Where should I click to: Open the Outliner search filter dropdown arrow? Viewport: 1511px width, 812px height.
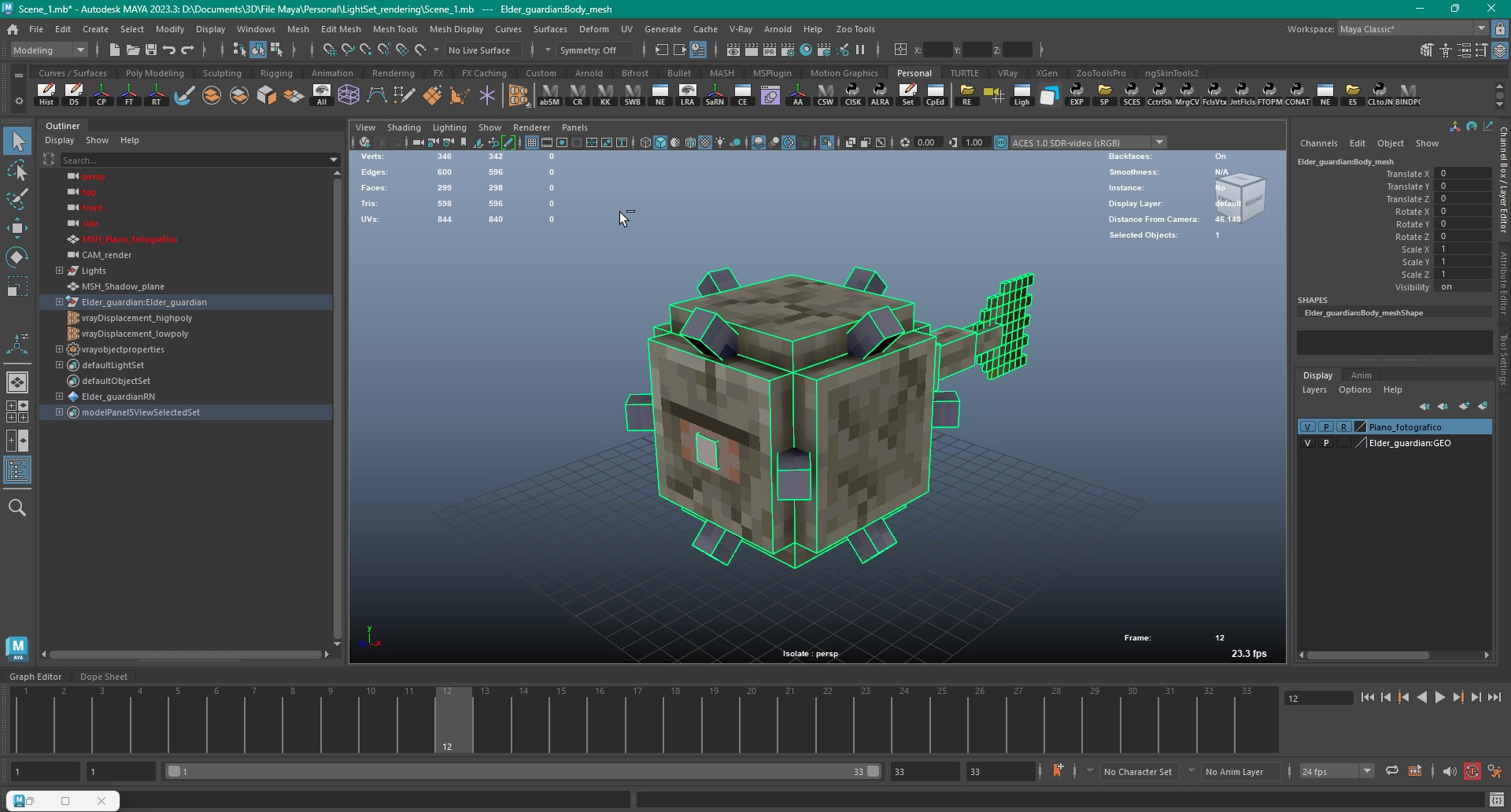point(334,160)
